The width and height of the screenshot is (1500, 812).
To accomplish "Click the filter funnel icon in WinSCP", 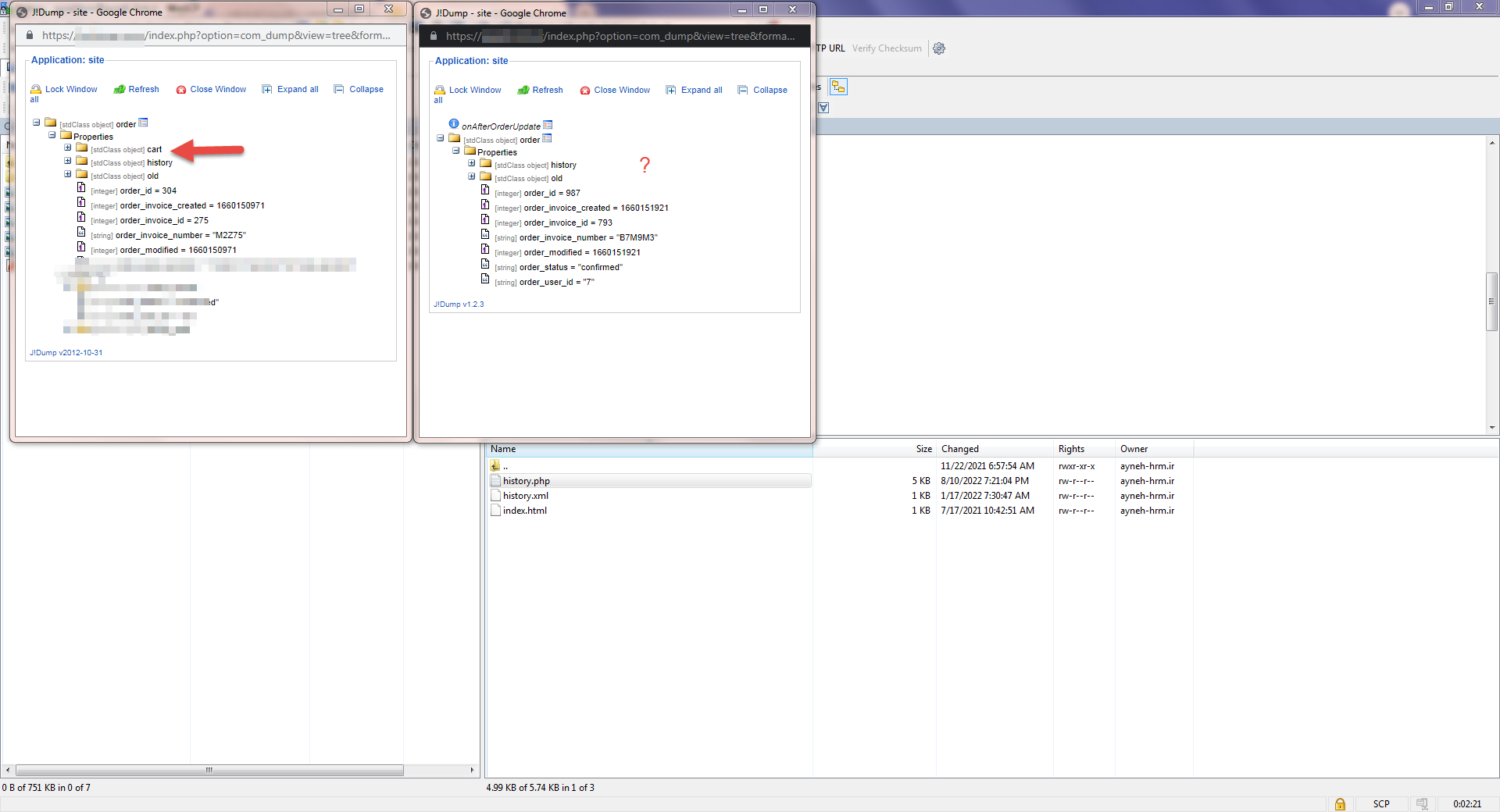I will point(823,108).
